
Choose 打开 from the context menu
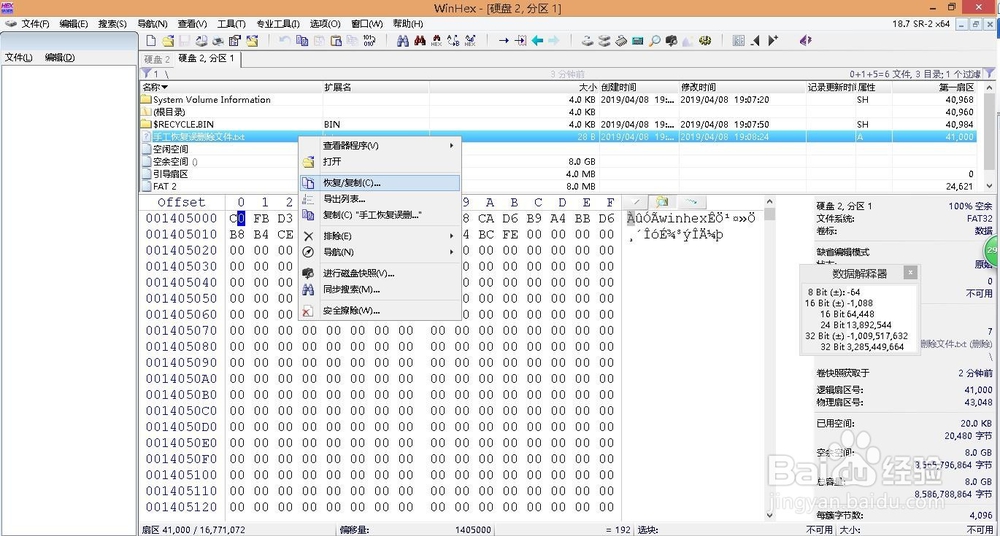[x=380, y=161]
